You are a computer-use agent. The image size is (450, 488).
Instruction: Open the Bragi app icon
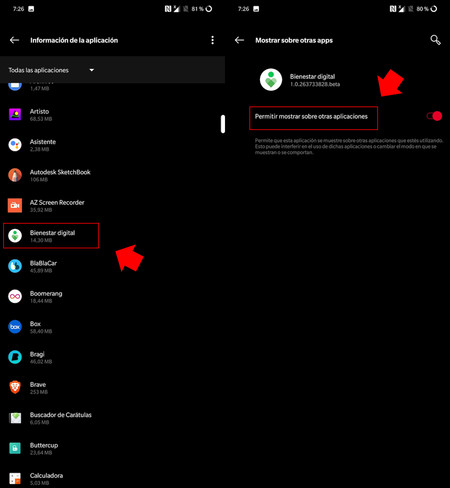point(15,357)
